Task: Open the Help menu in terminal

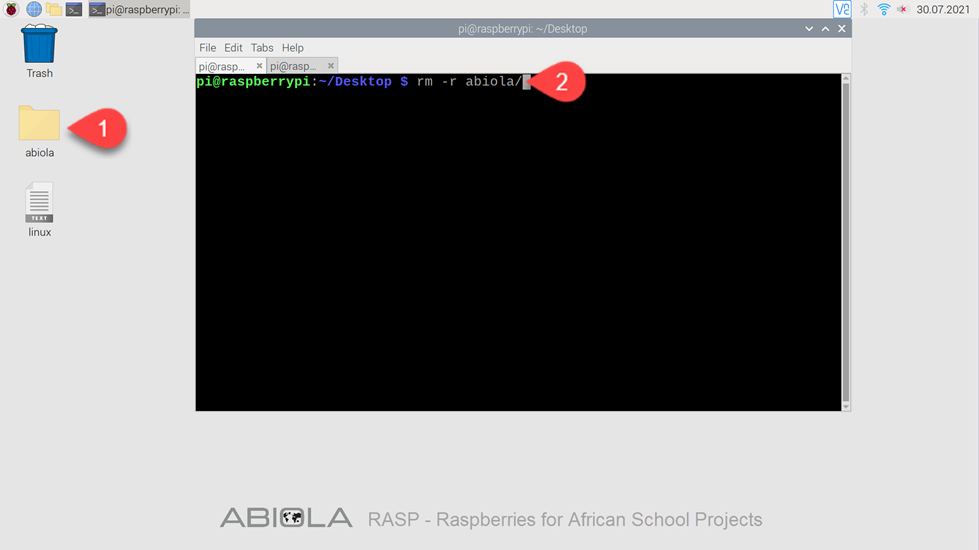Action: point(292,47)
